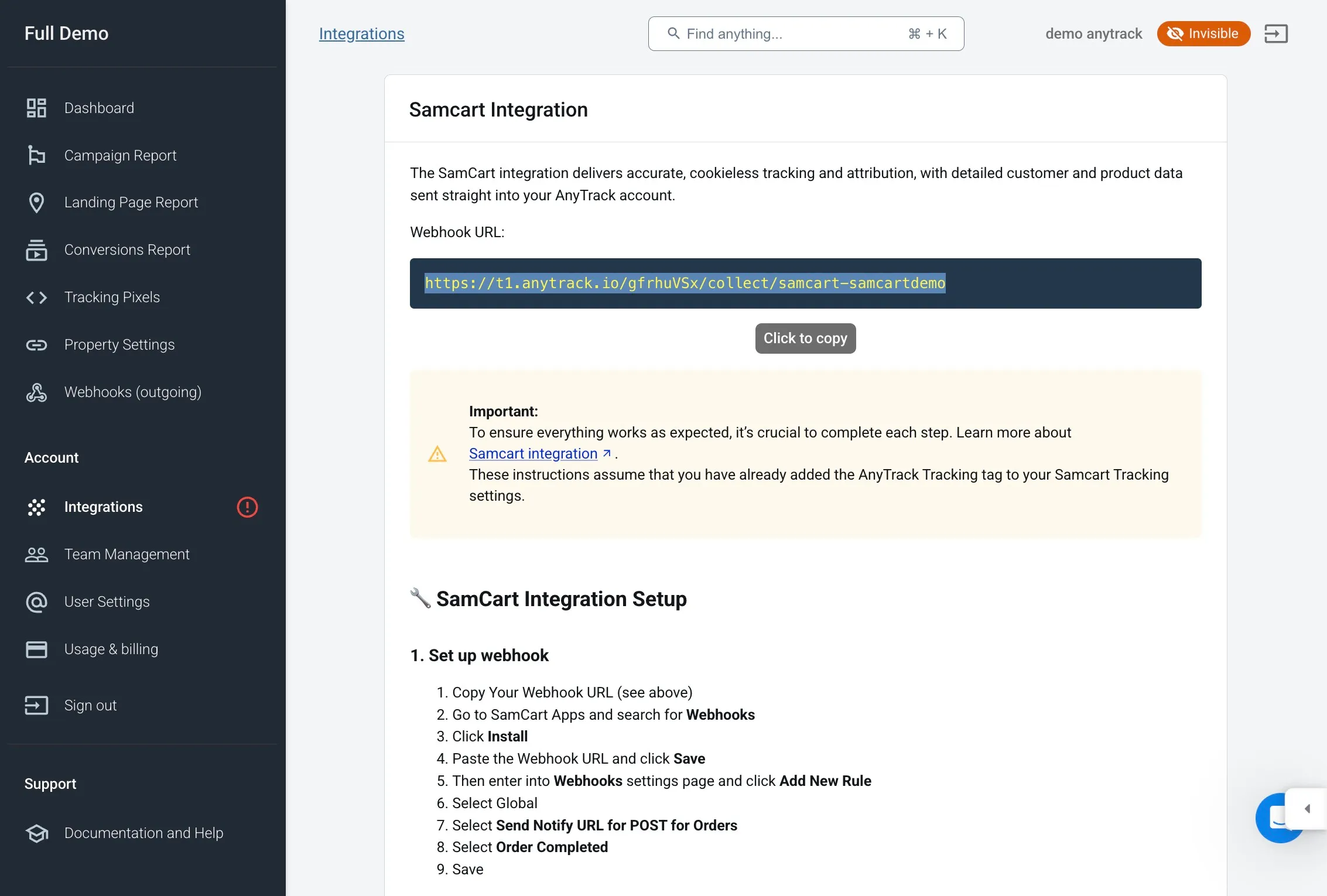
Task: Select Integrations under Account
Action: point(104,507)
